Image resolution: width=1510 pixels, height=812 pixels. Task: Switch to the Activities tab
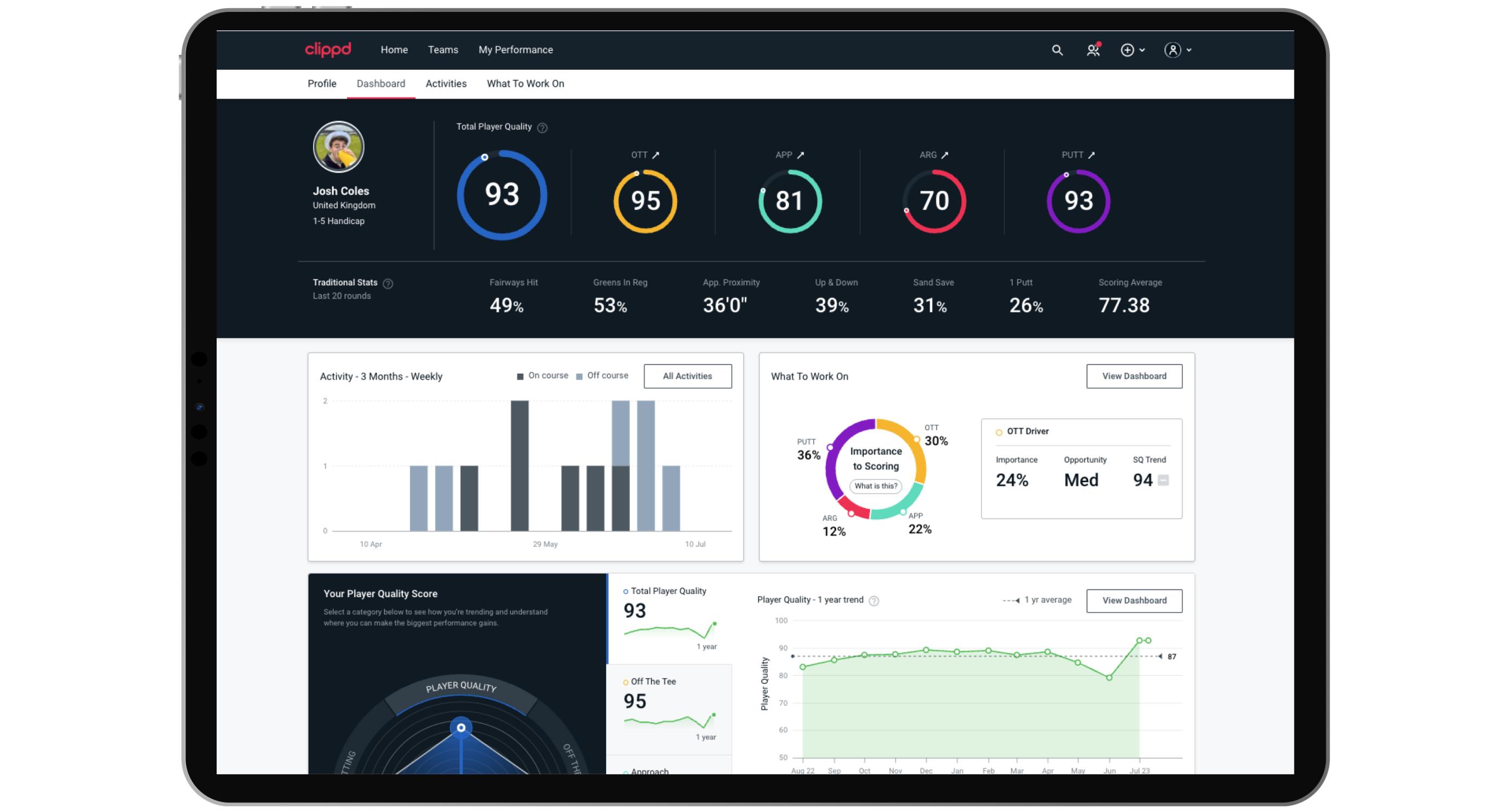pyautogui.click(x=446, y=84)
